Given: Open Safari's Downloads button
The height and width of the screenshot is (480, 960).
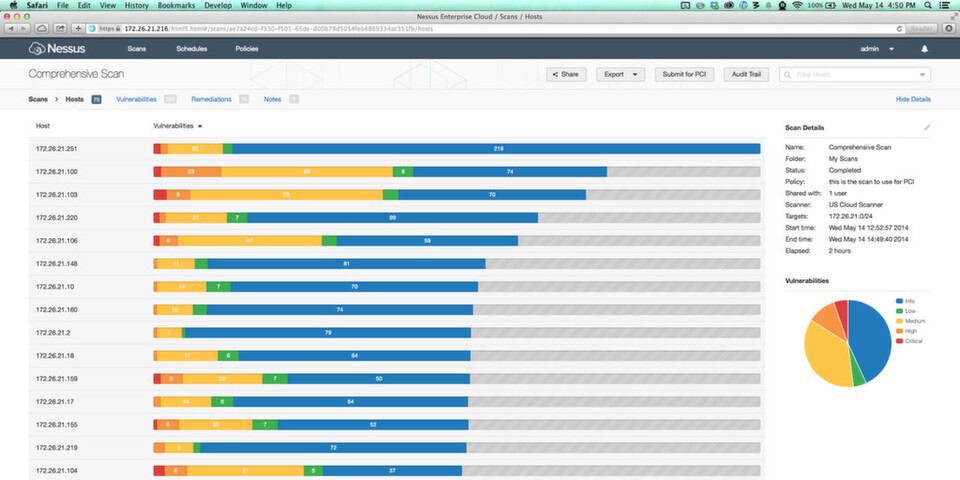Looking at the screenshot, I should click(949, 28).
